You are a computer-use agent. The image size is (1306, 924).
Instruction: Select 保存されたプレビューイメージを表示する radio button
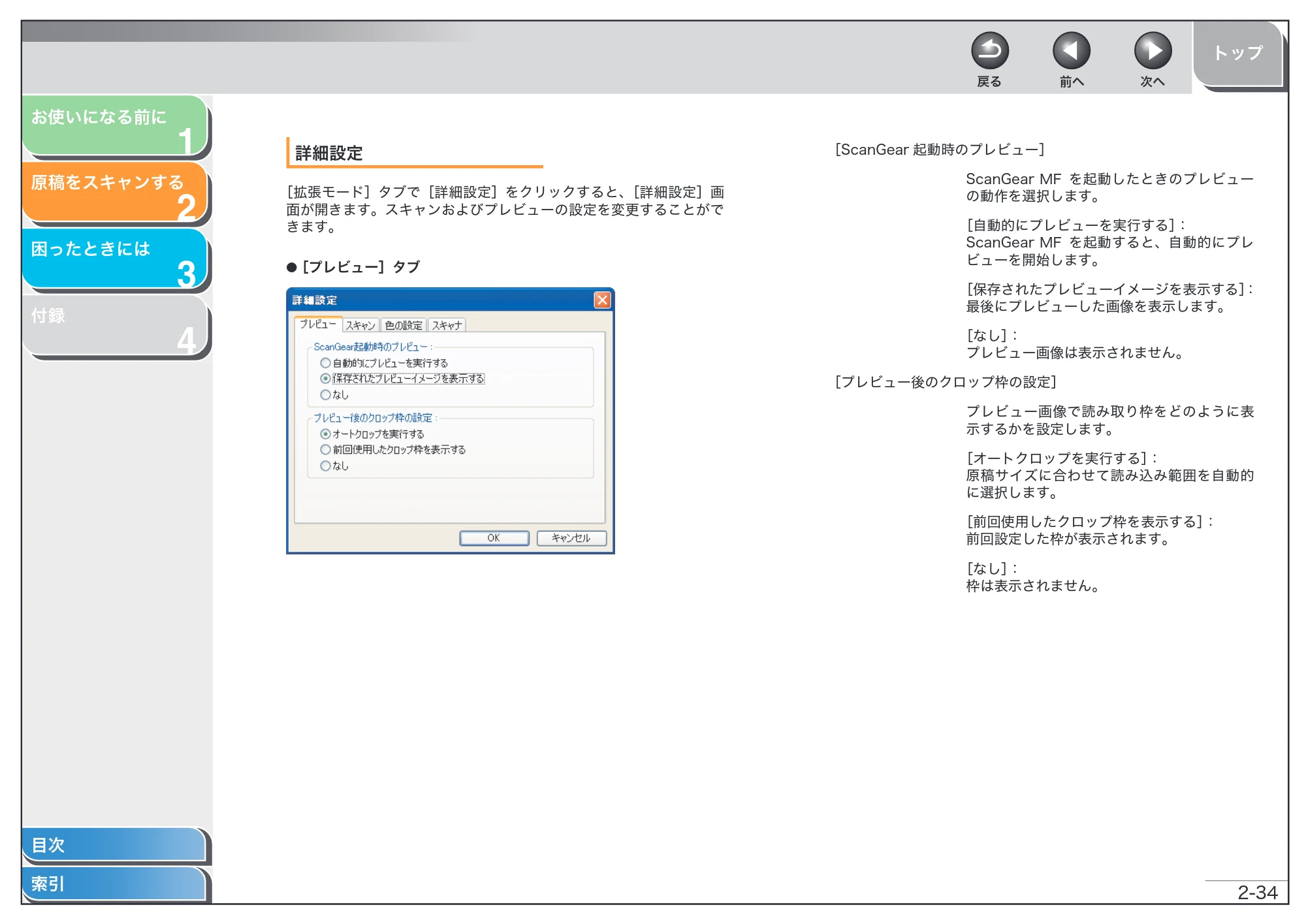coord(325,379)
